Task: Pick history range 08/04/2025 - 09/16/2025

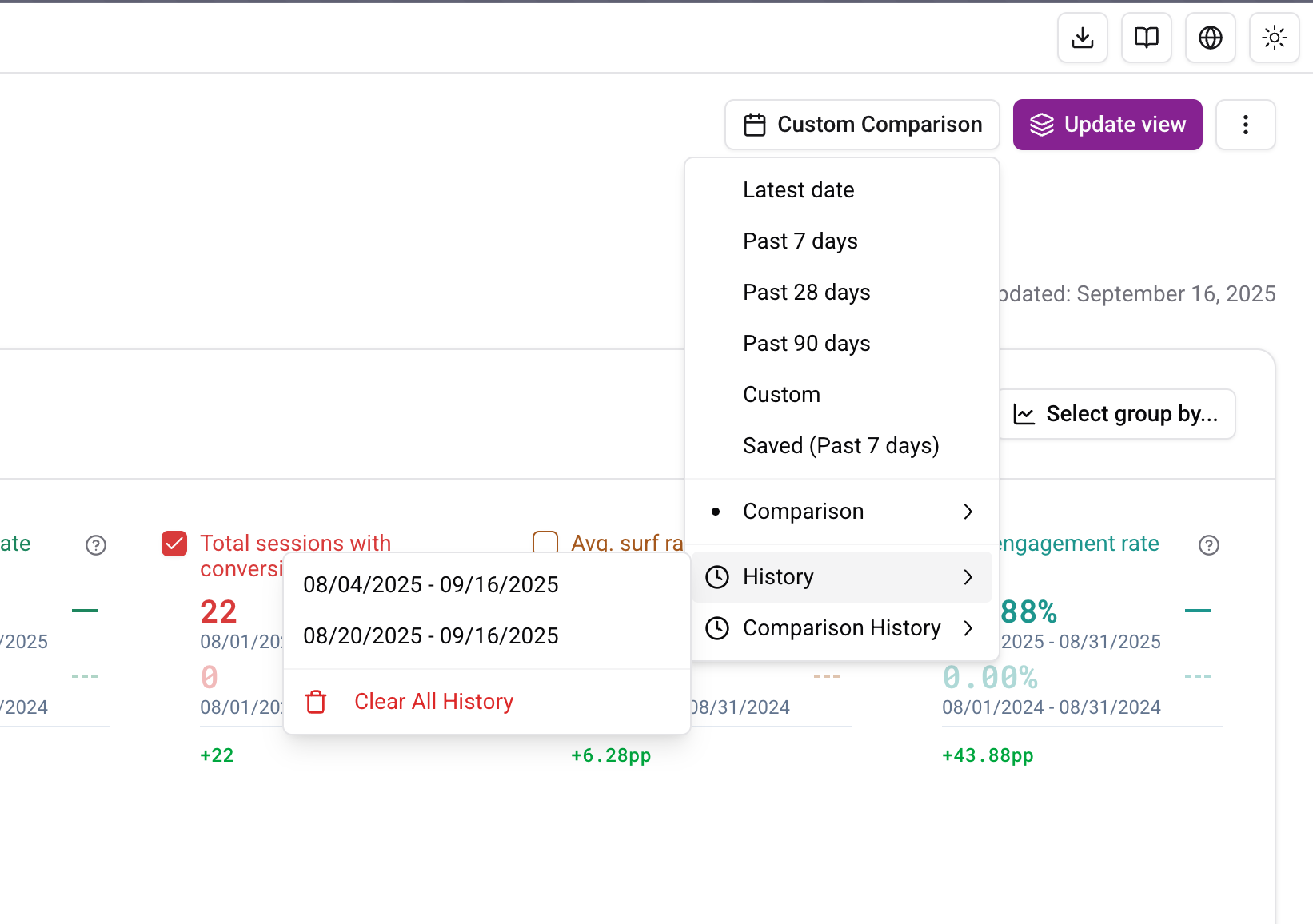Action: 430,585
